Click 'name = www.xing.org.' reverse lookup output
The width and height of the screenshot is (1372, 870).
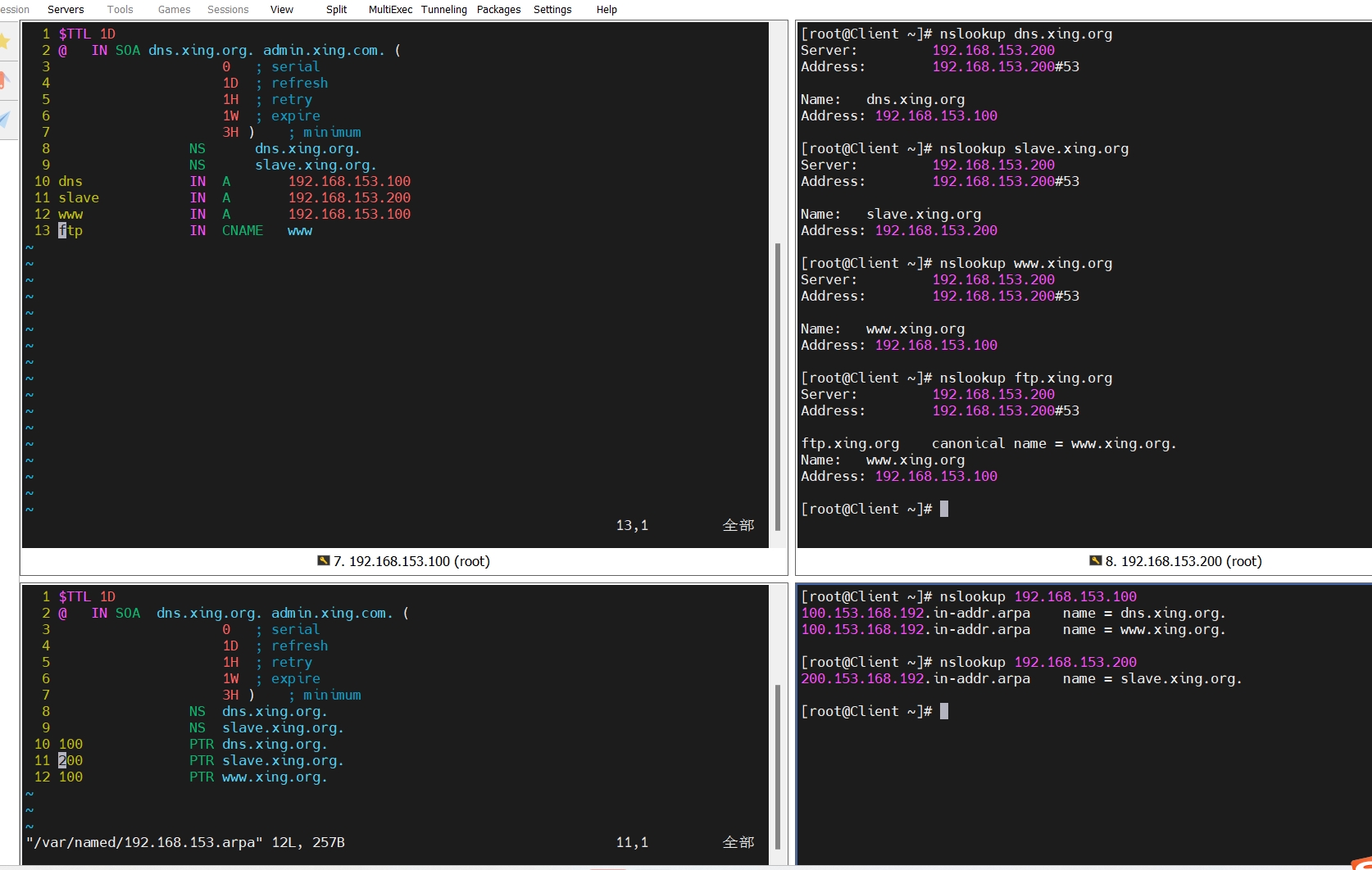[1144, 629]
